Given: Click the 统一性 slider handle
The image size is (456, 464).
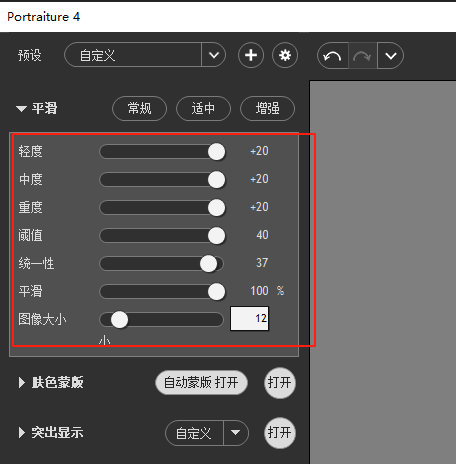Looking at the screenshot, I should [209, 264].
